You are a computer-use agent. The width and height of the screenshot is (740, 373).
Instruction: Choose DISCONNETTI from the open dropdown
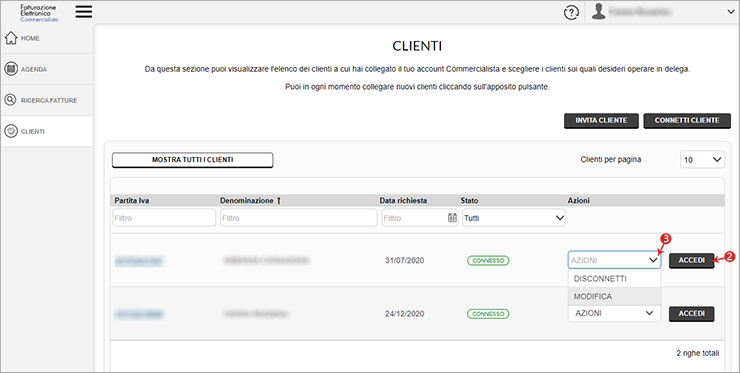614,279
